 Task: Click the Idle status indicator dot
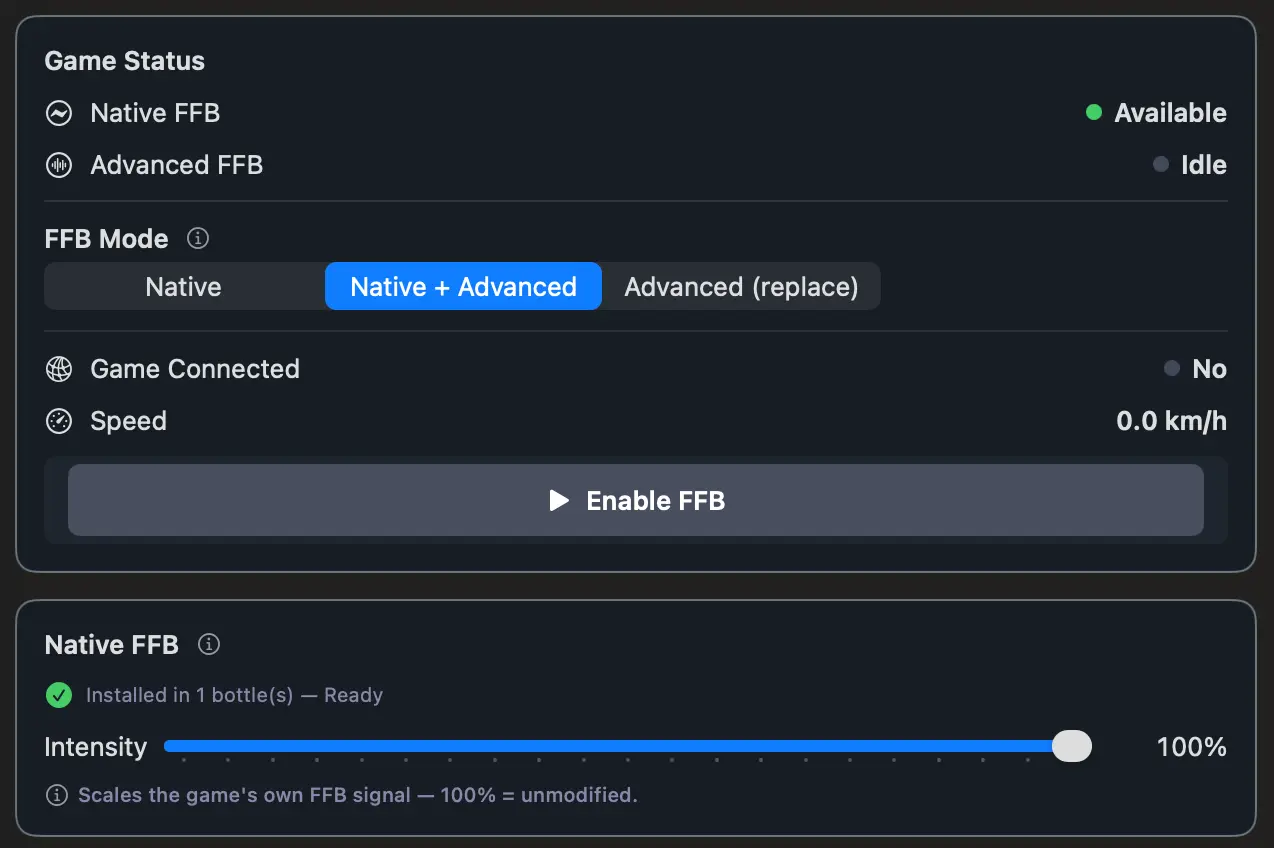point(1160,165)
